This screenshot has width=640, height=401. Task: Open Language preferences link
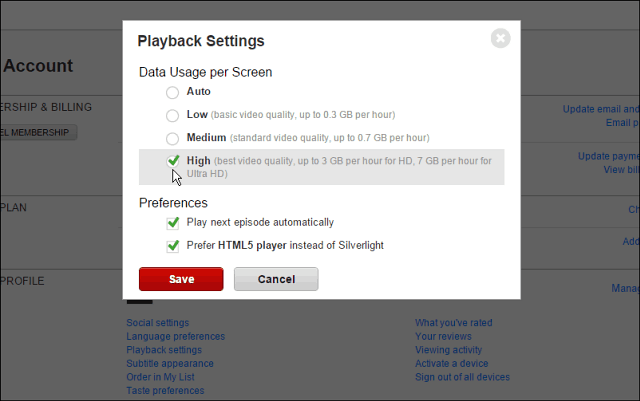175,337
